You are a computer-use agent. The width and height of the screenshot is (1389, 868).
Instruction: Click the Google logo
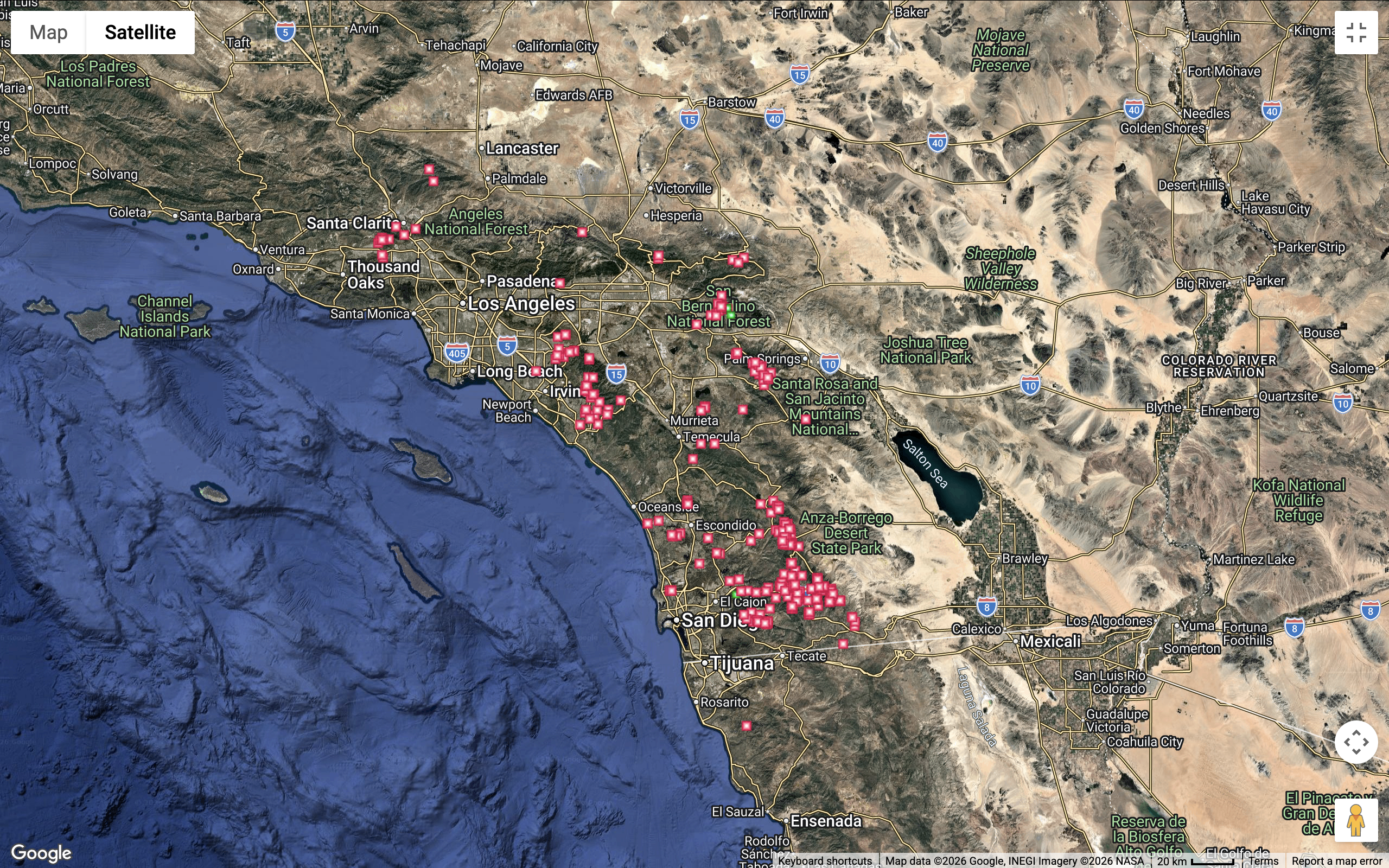[41, 853]
